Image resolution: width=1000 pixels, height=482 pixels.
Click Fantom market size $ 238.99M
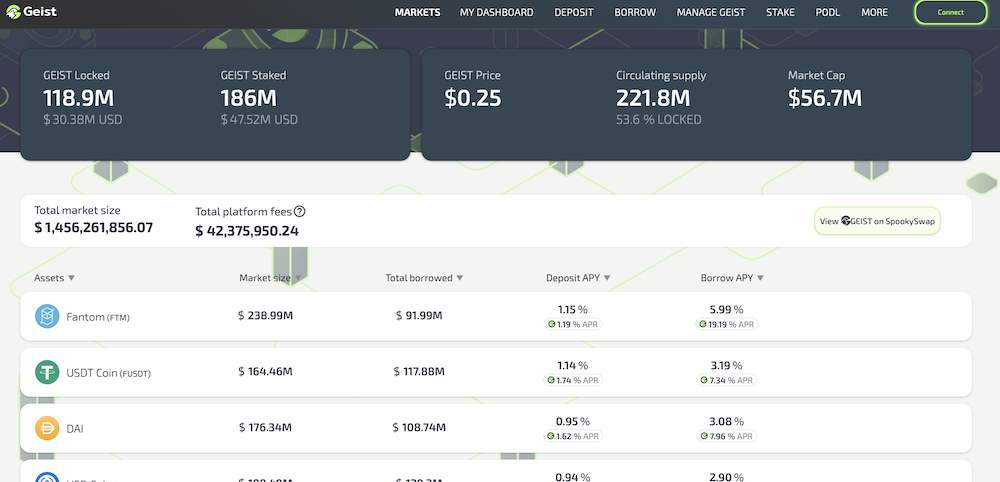pos(265,316)
